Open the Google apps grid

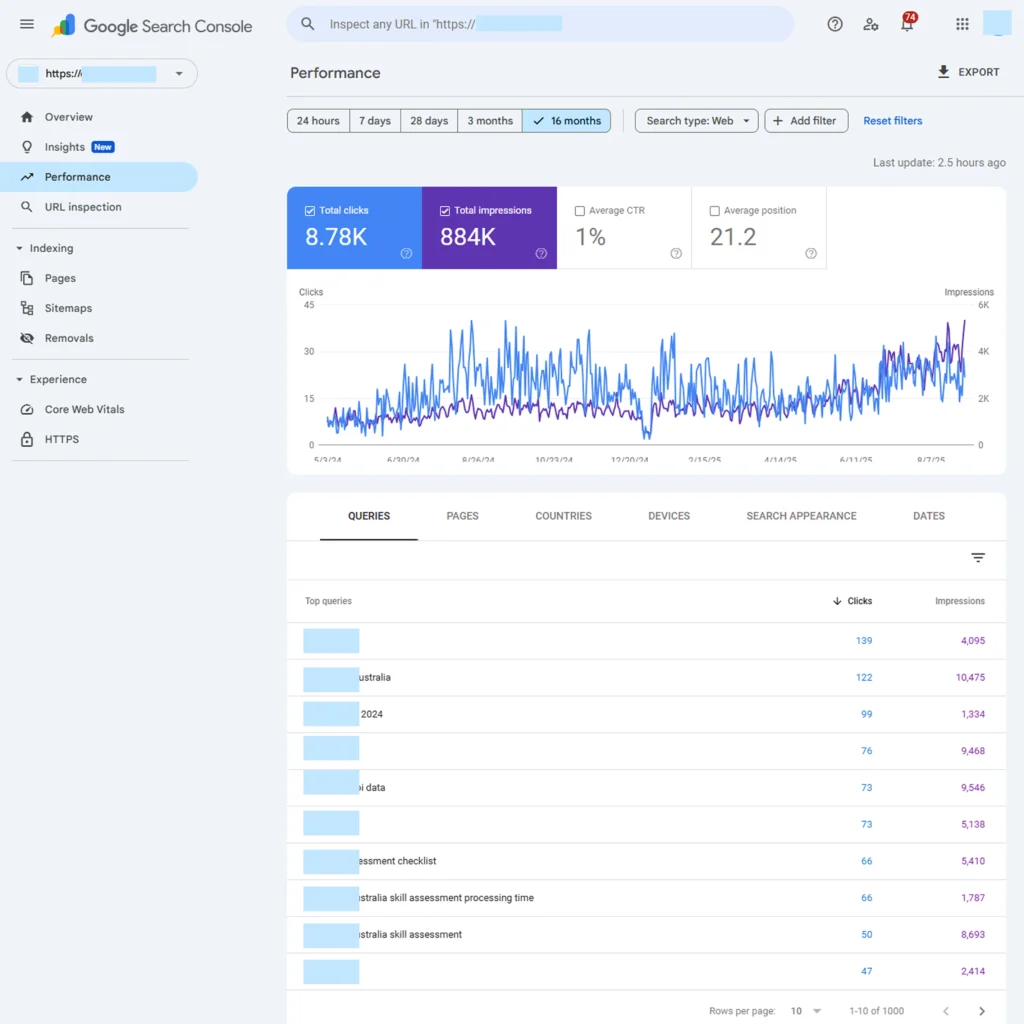point(962,25)
